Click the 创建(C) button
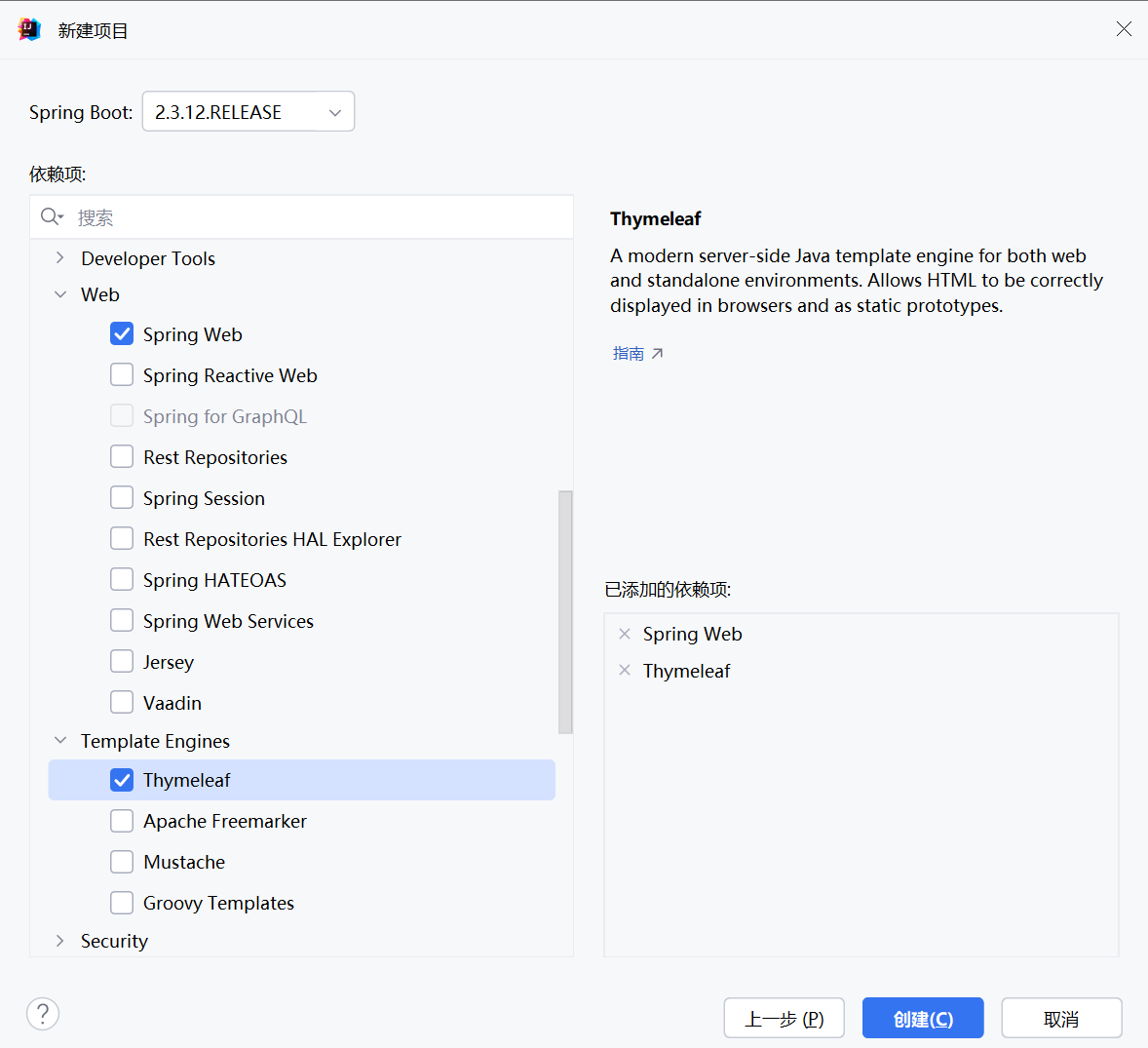Image resolution: width=1148 pixels, height=1048 pixels. point(923,1018)
